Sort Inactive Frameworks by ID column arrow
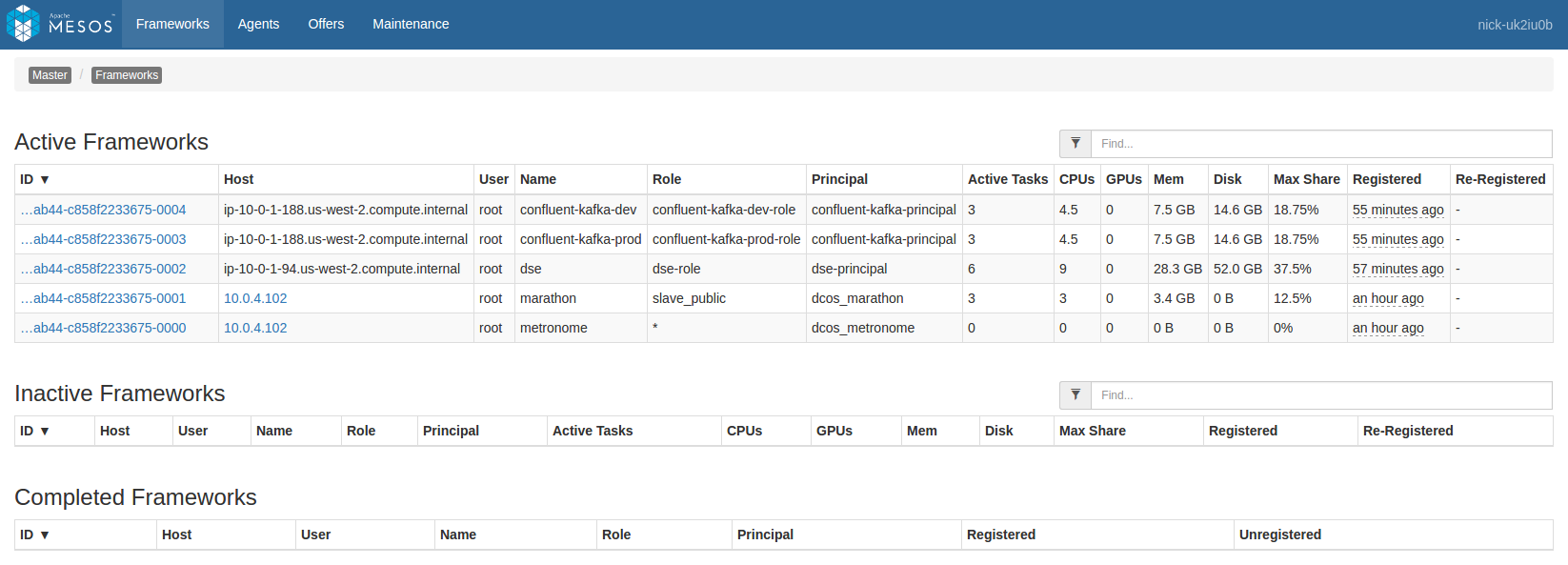The height and width of the screenshot is (565, 1568). coord(44,431)
